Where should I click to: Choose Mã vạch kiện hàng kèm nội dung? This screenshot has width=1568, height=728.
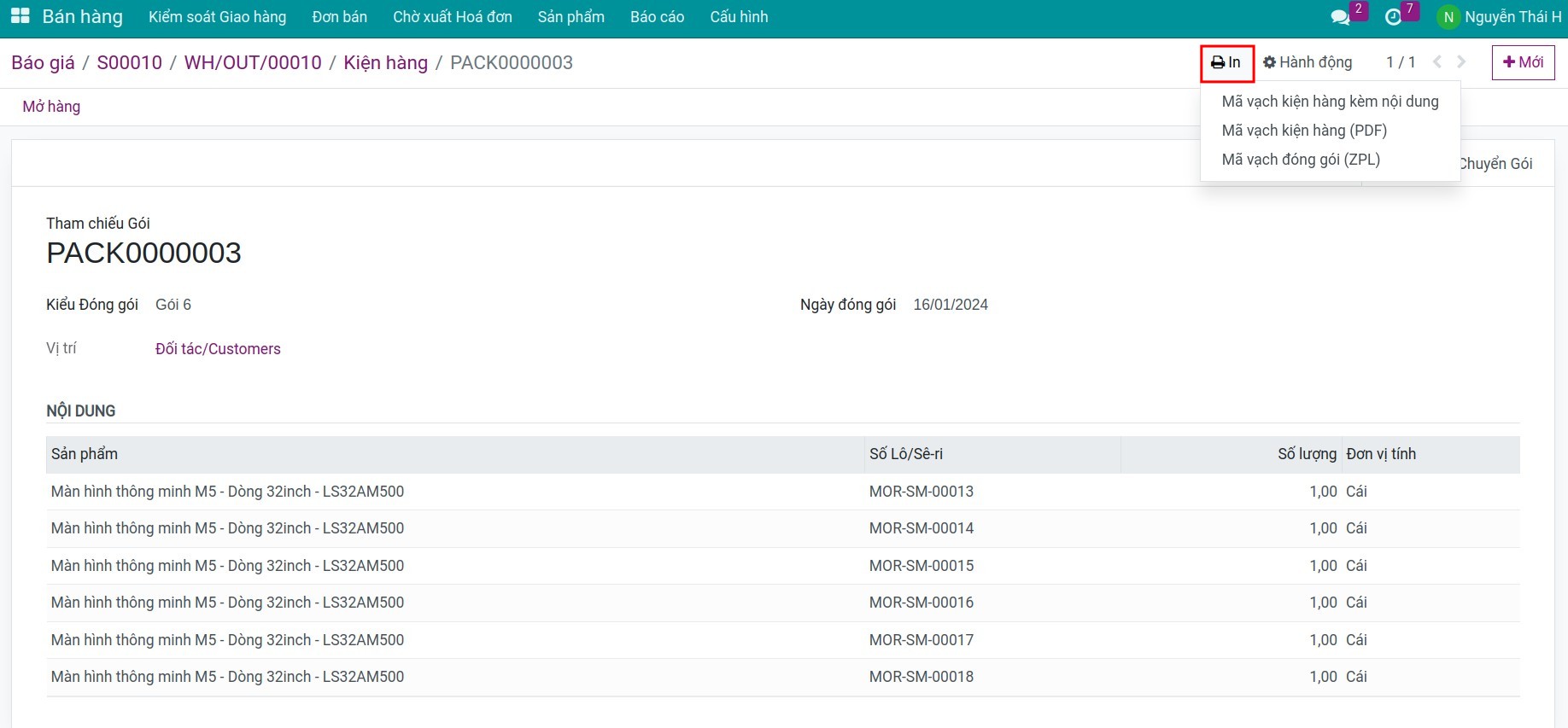pyautogui.click(x=1329, y=102)
